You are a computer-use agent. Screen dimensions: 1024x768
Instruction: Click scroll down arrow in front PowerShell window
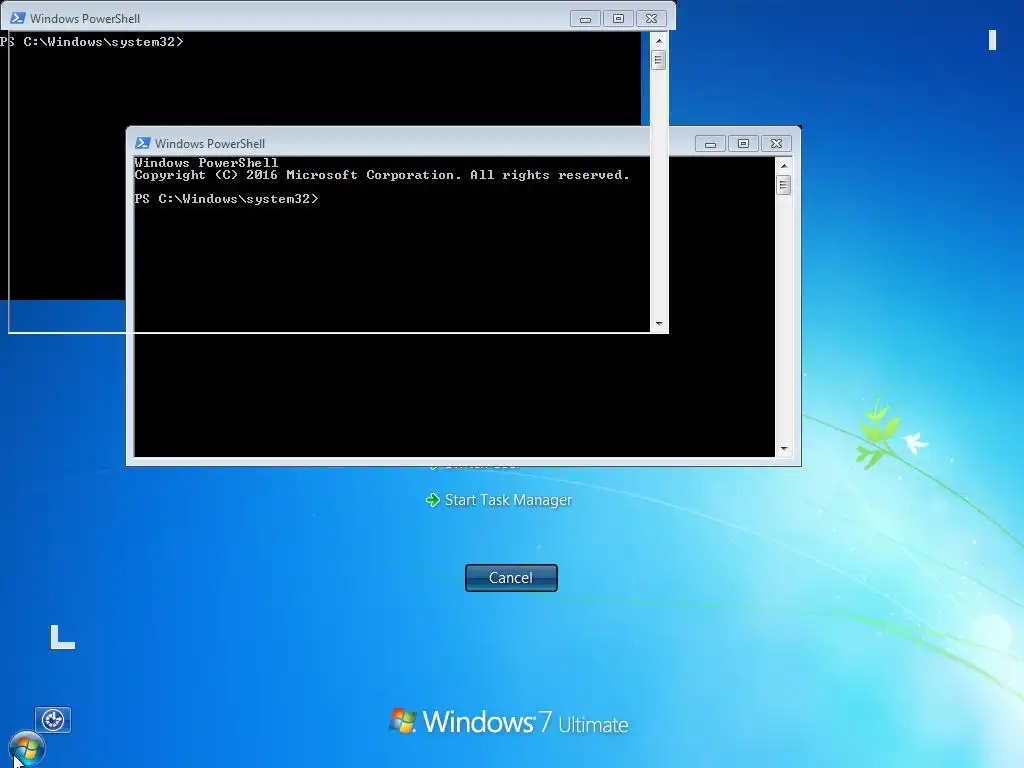tap(784, 449)
